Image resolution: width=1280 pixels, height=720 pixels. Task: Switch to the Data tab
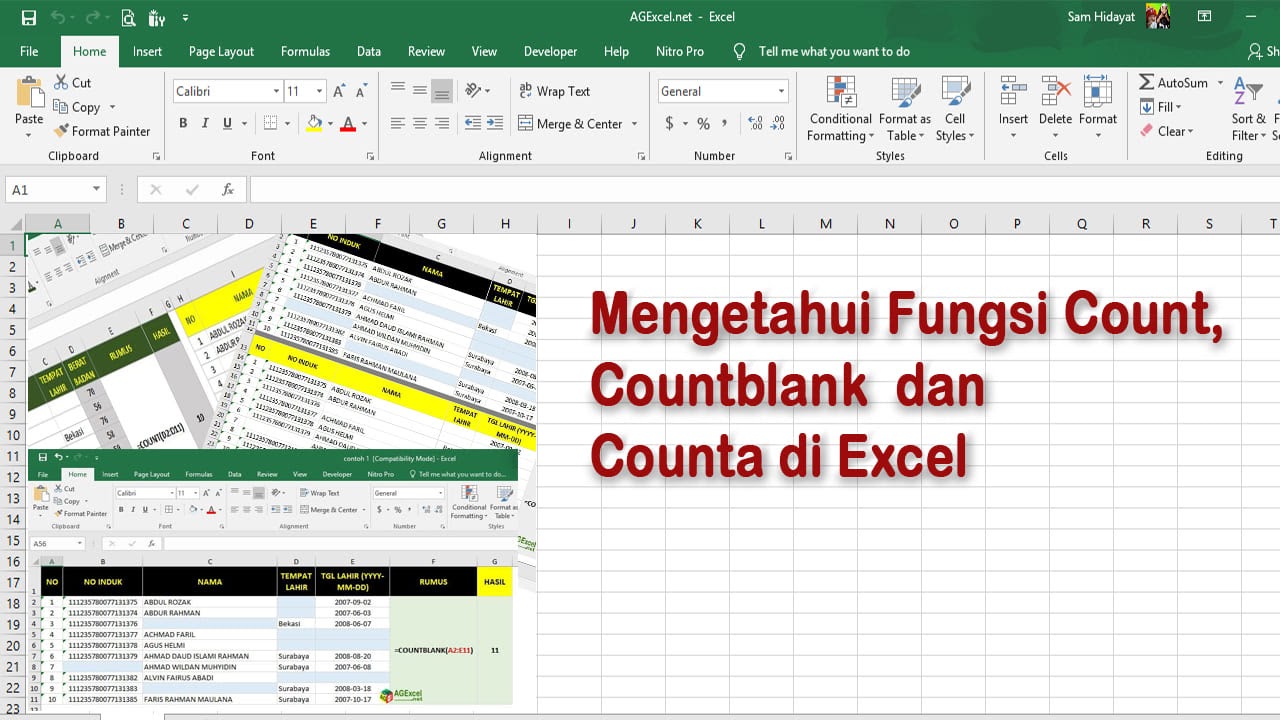coord(369,51)
